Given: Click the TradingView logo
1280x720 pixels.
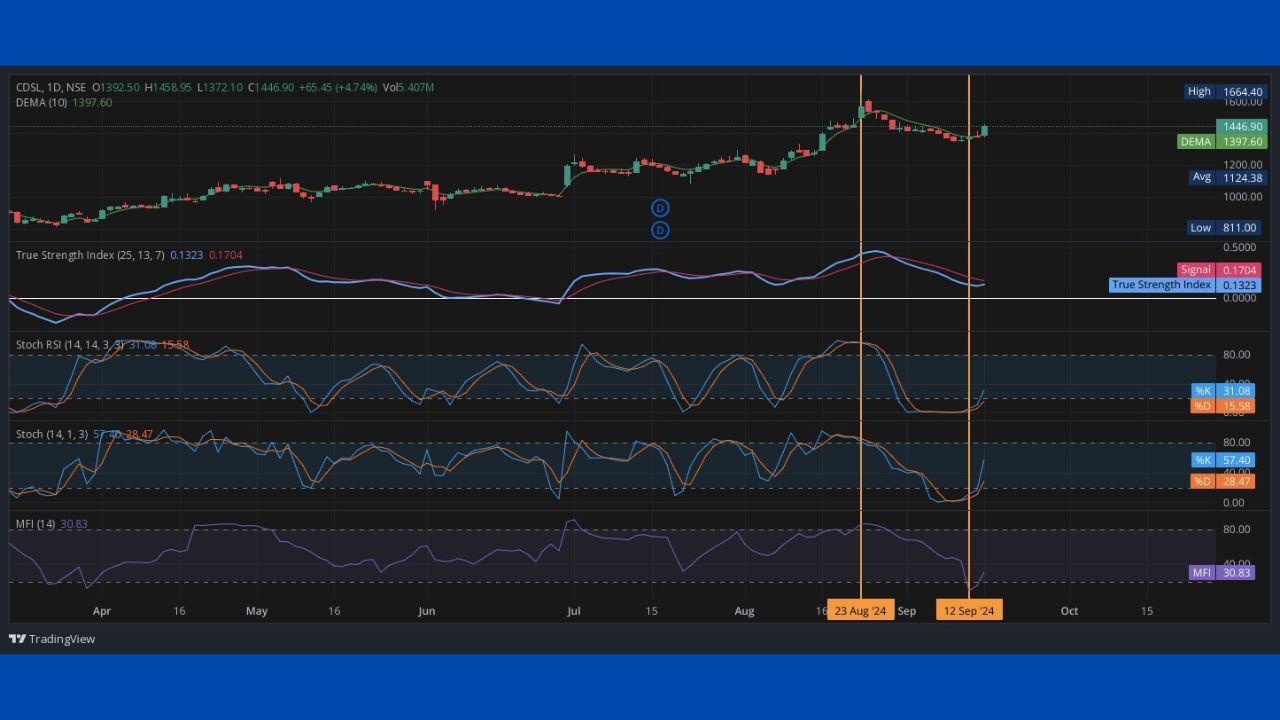Looking at the screenshot, I should coord(52,639).
